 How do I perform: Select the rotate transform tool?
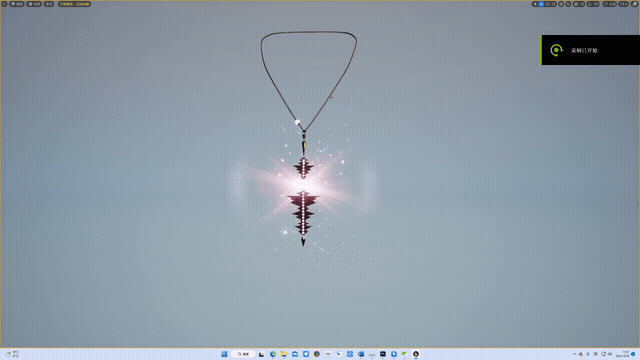pos(547,4)
